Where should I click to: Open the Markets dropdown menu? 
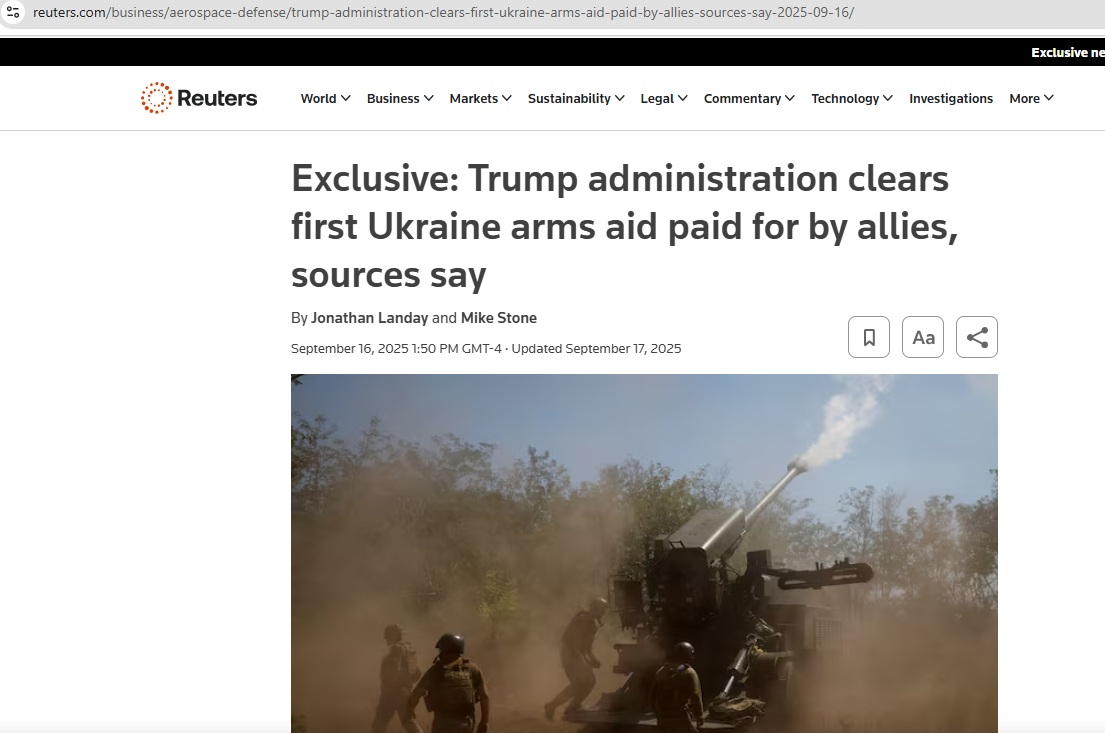[481, 98]
